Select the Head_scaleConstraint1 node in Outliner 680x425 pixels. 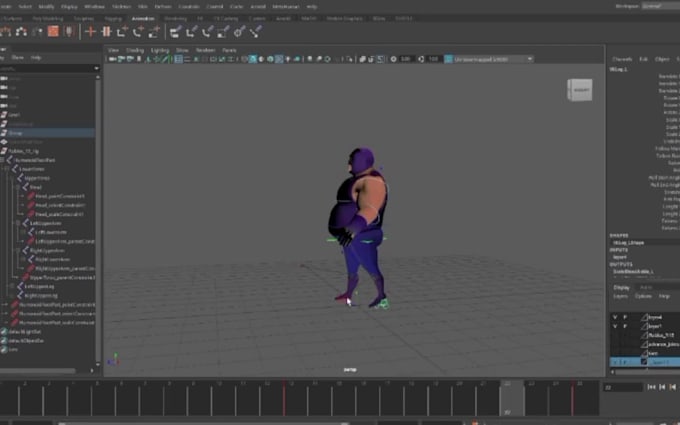pos(59,214)
